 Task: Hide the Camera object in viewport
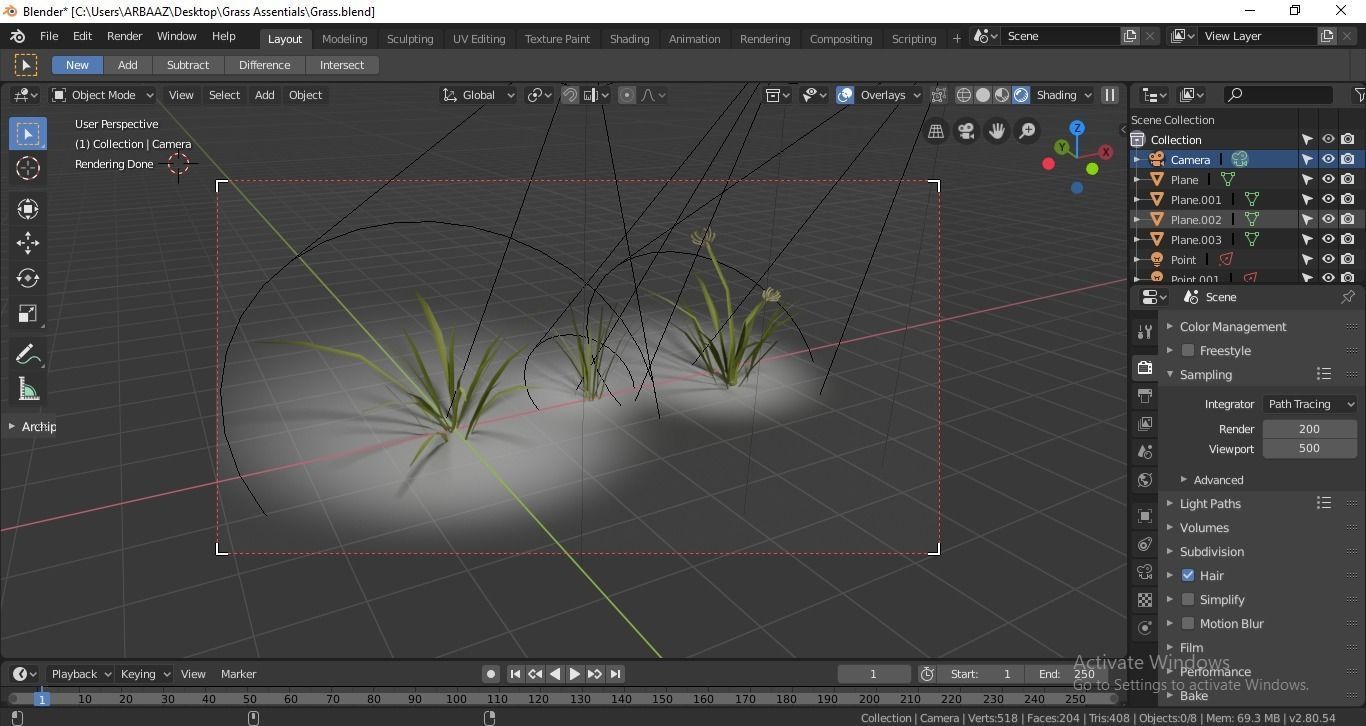[1328, 160]
